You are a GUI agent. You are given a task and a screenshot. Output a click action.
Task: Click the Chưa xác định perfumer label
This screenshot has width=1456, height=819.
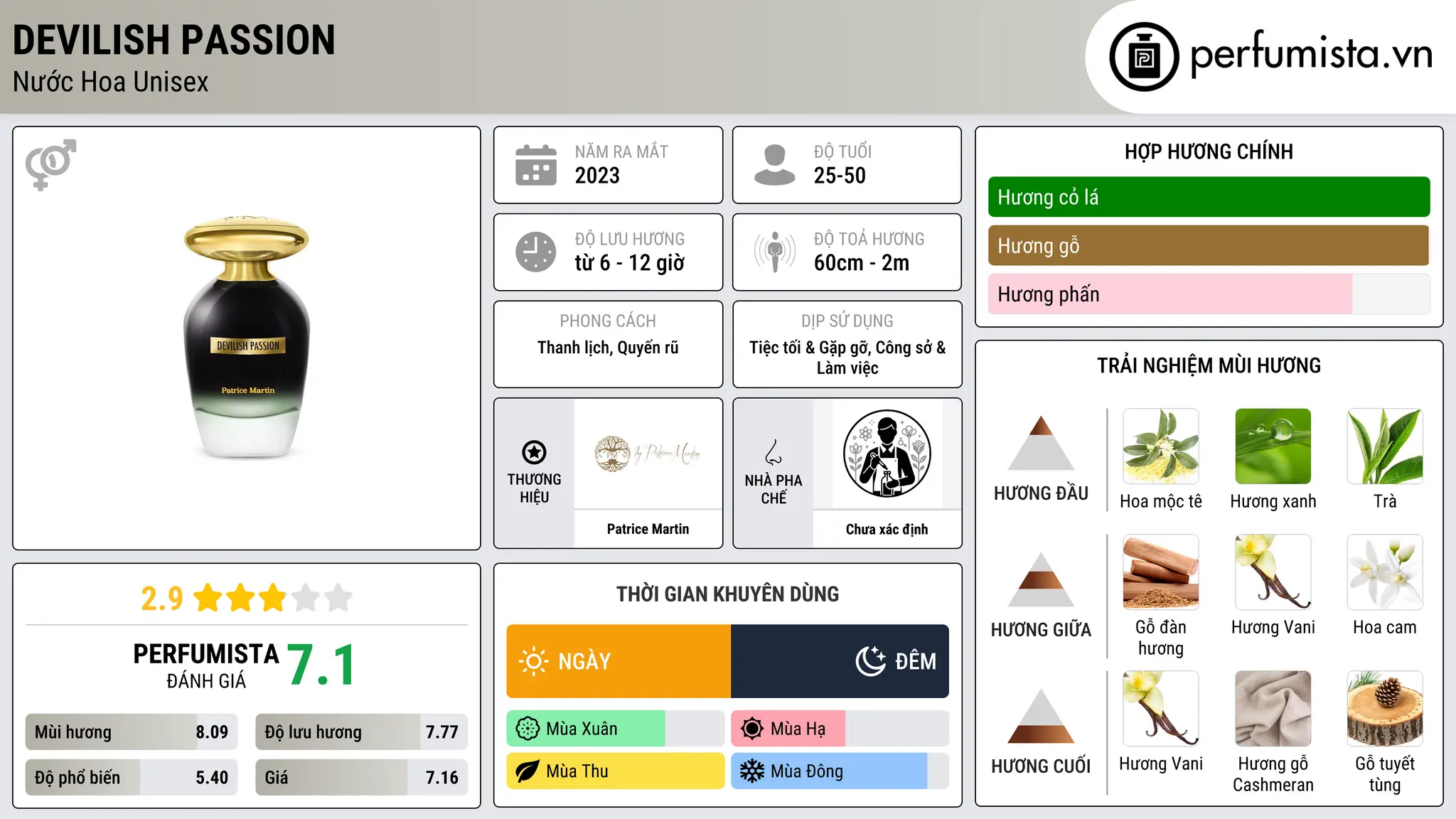(887, 529)
